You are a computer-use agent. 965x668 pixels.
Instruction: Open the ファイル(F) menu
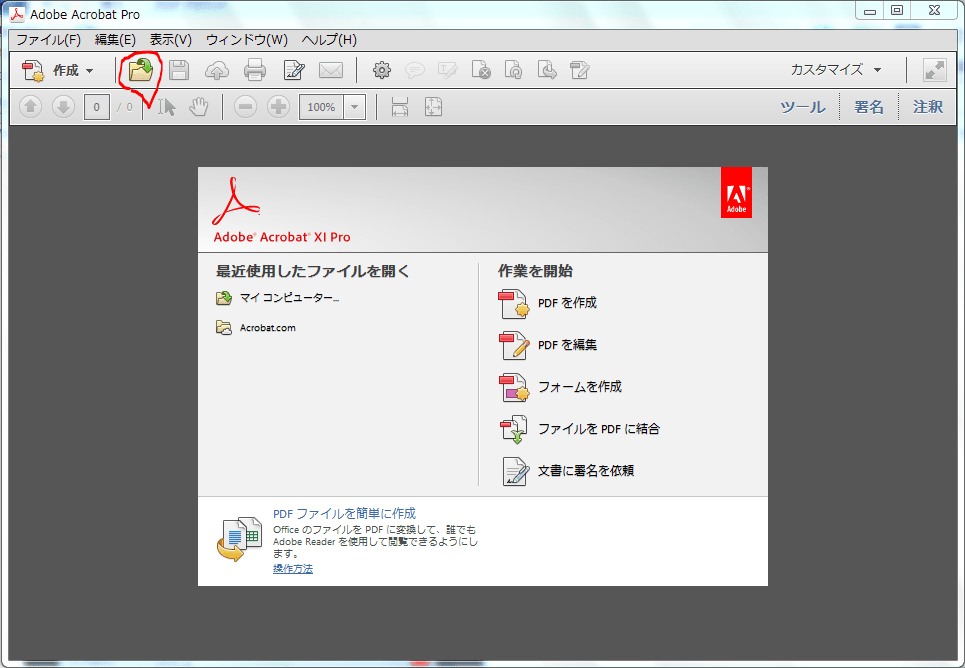(x=49, y=40)
